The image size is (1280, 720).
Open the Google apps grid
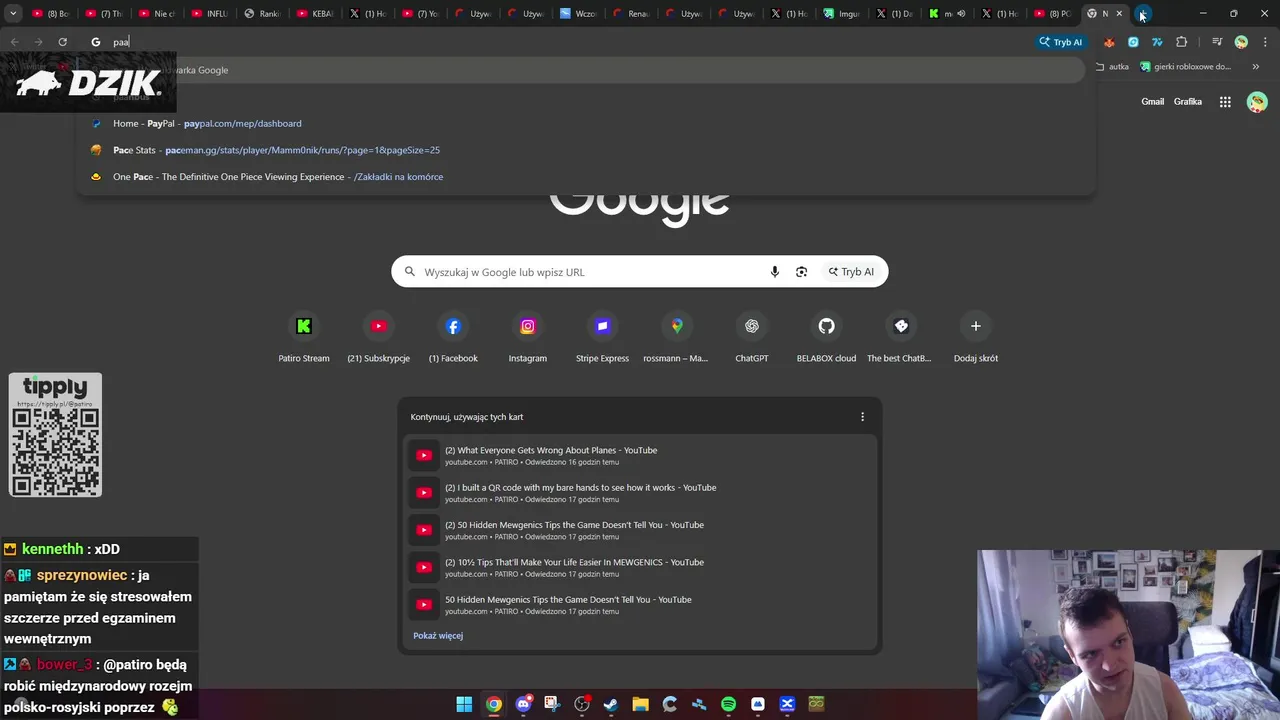pos(1225,102)
